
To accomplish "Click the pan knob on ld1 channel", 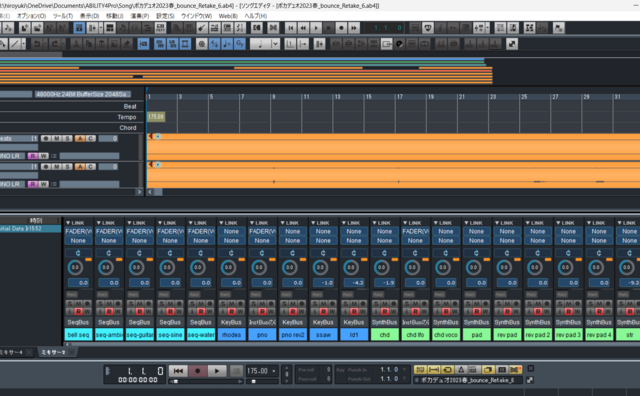I will click(x=351, y=268).
